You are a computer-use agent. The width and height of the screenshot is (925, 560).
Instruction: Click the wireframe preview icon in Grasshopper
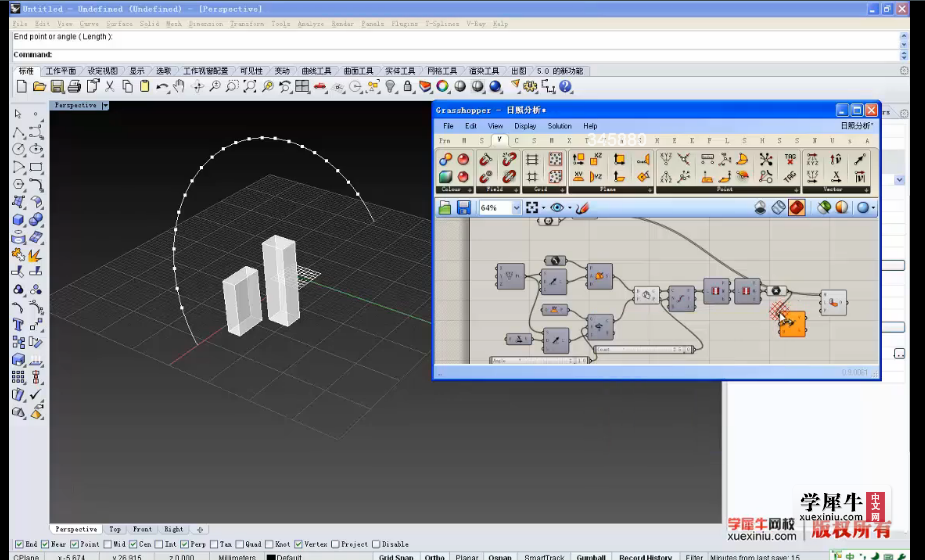pos(779,208)
